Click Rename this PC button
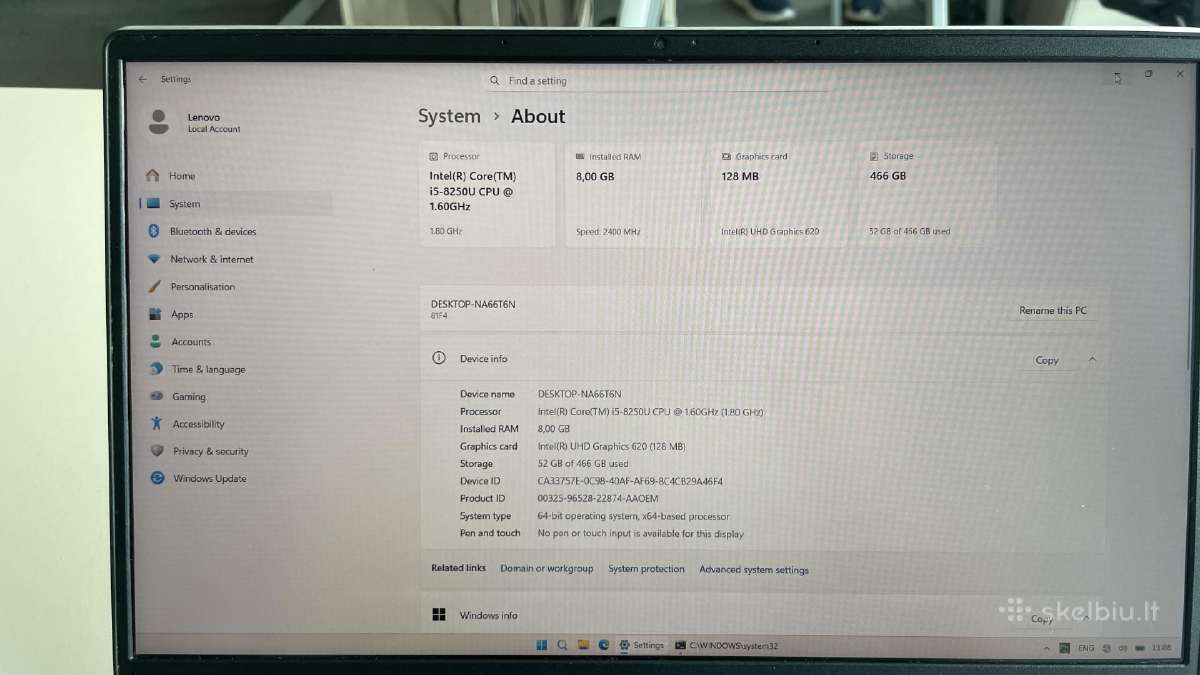This screenshot has height=675, width=1200. [x=1053, y=311]
